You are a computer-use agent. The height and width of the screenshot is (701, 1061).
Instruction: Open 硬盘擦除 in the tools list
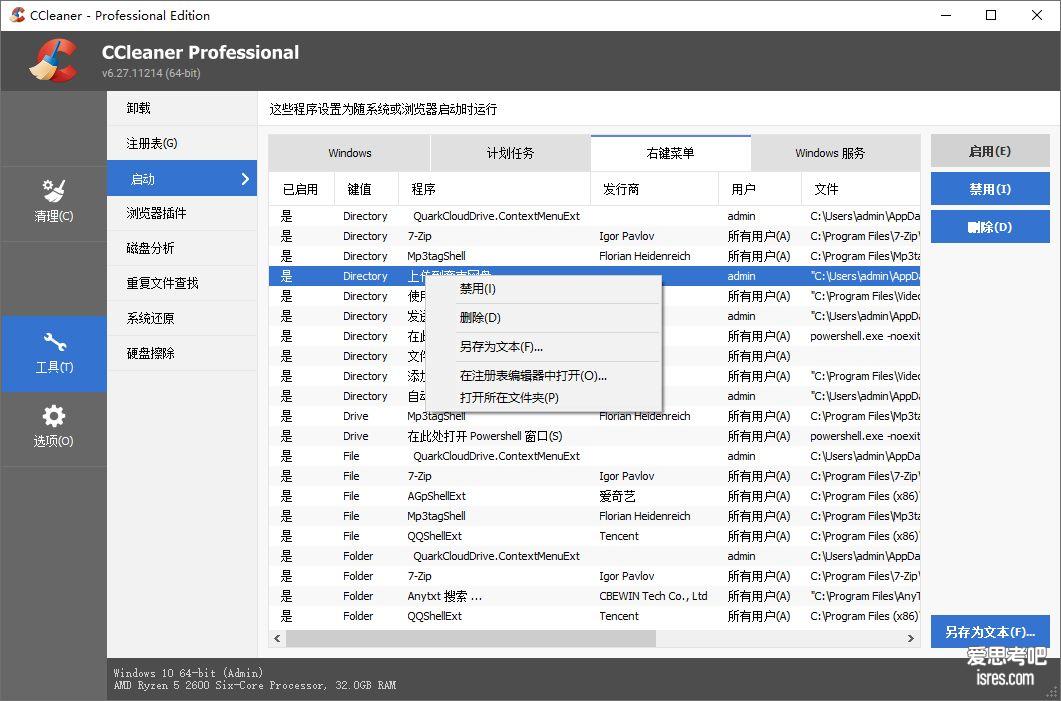182,353
